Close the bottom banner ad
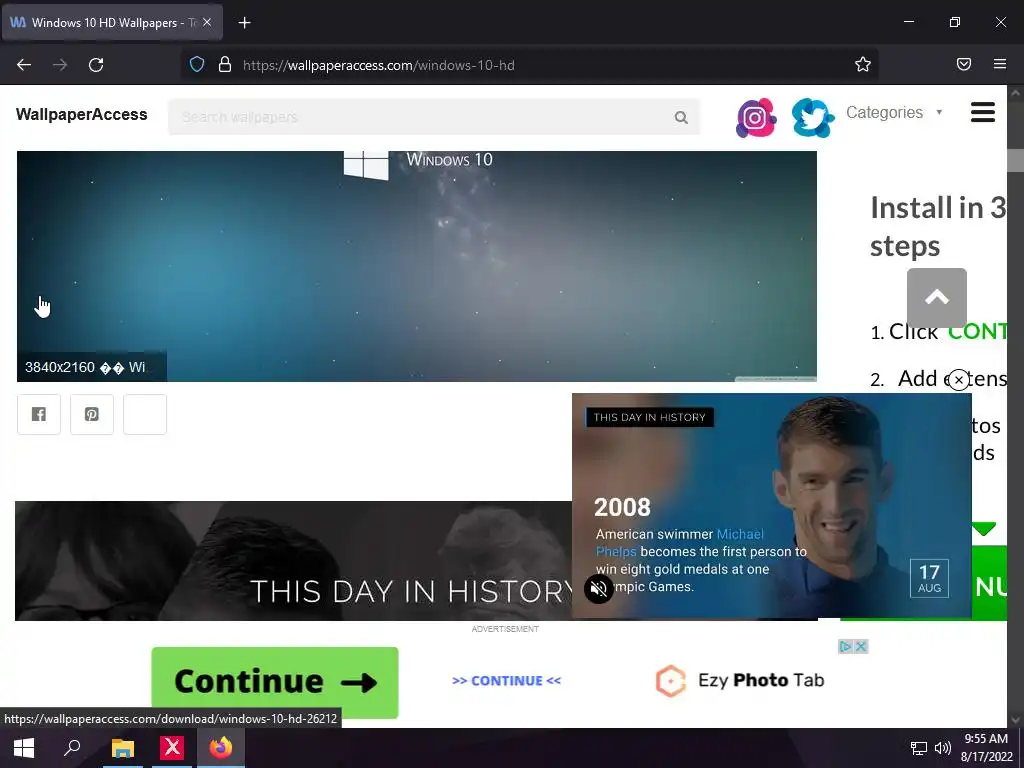1024x768 pixels. click(861, 647)
